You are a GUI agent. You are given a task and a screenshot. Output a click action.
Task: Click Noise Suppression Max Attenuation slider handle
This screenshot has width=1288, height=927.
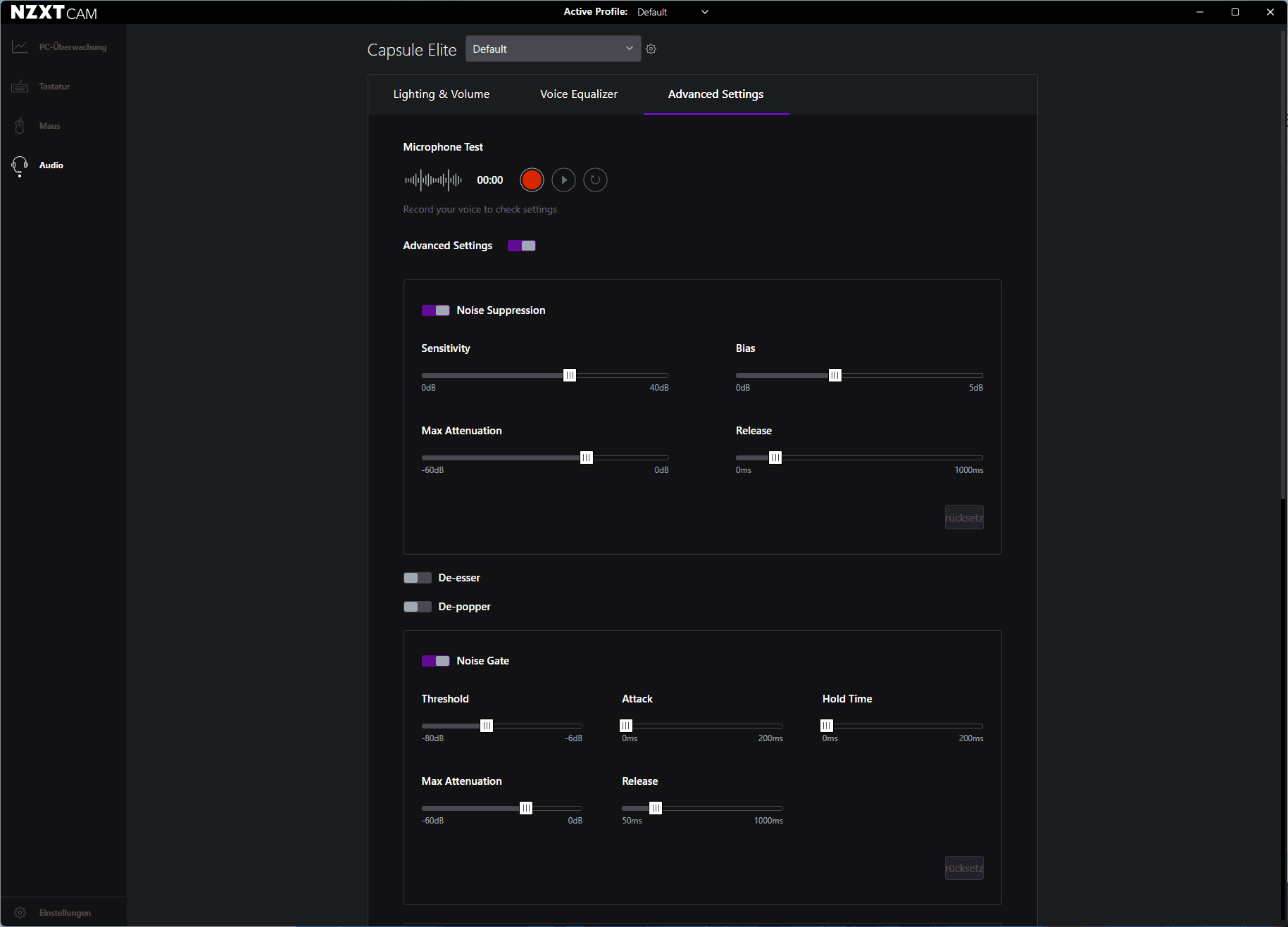(586, 458)
